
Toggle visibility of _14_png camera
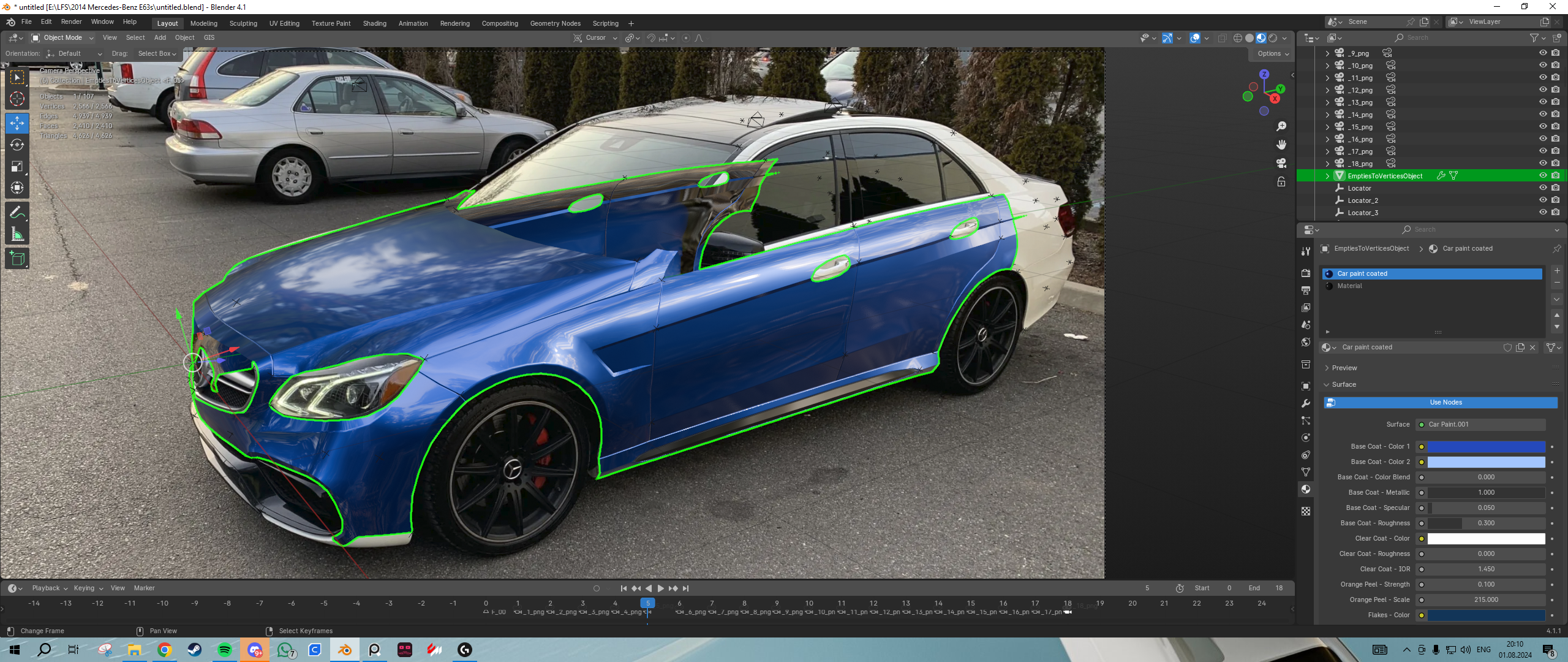coord(1543,115)
